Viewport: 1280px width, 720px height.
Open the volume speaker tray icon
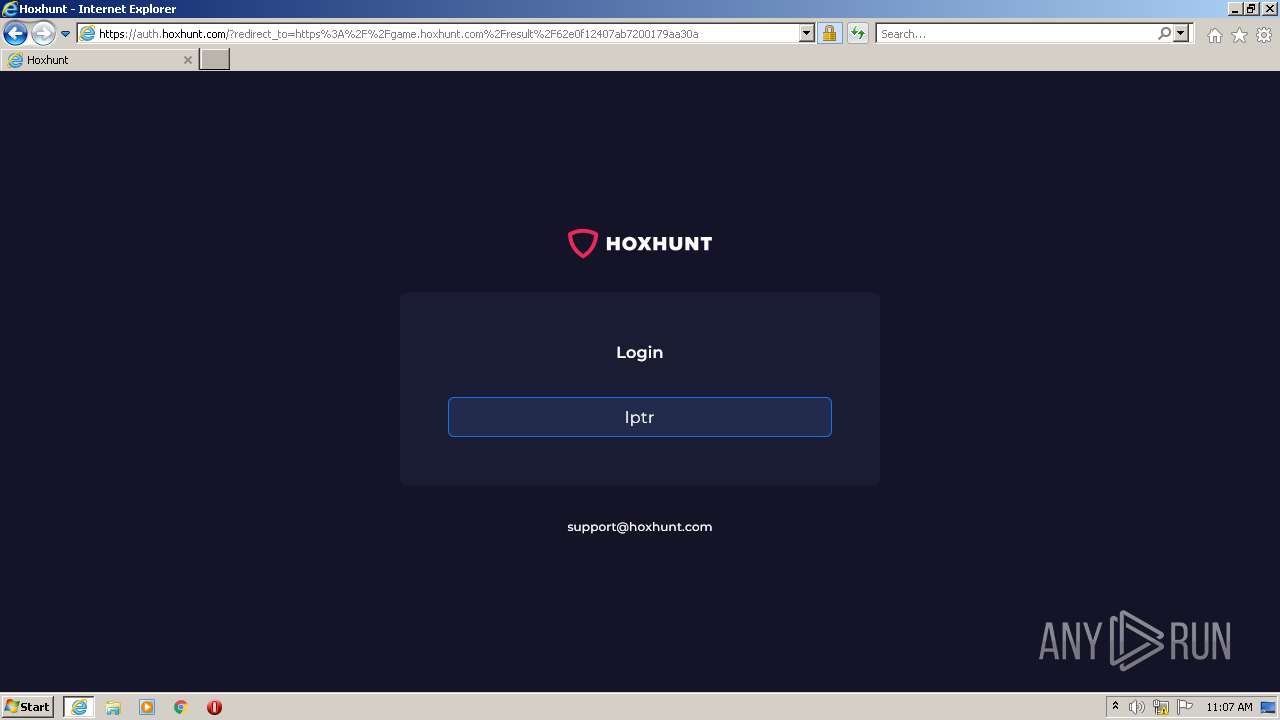click(x=1137, y=707)
